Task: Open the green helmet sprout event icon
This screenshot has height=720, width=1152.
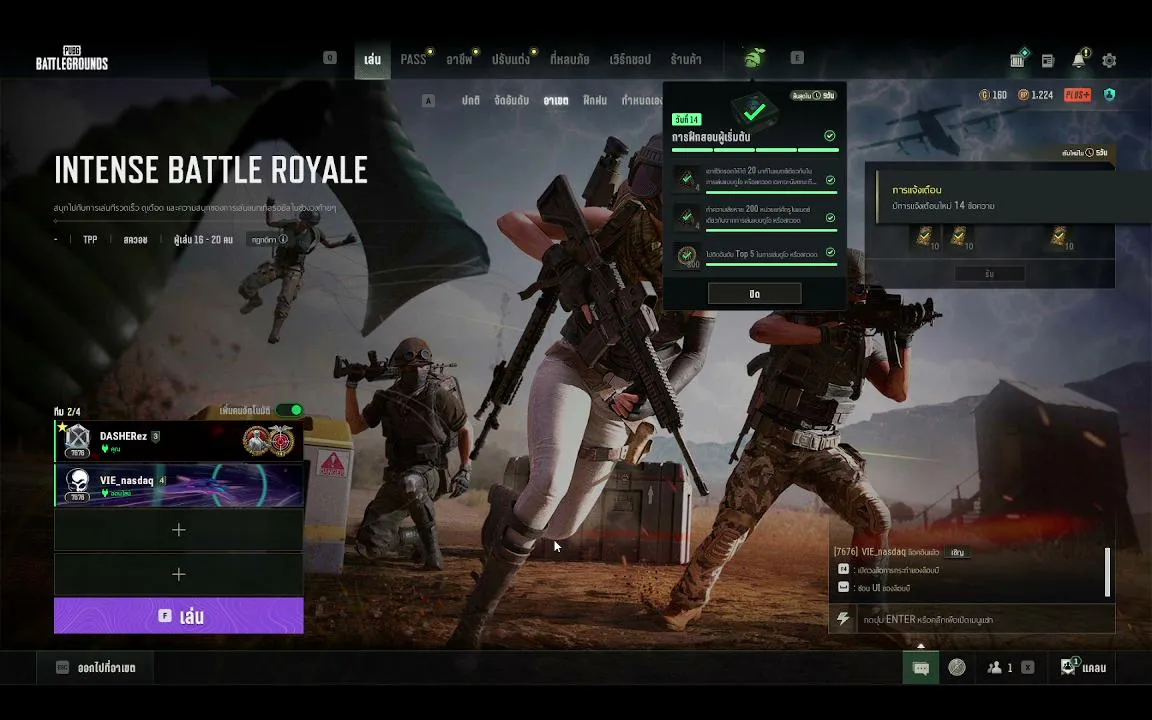Action: click(754, 57)
